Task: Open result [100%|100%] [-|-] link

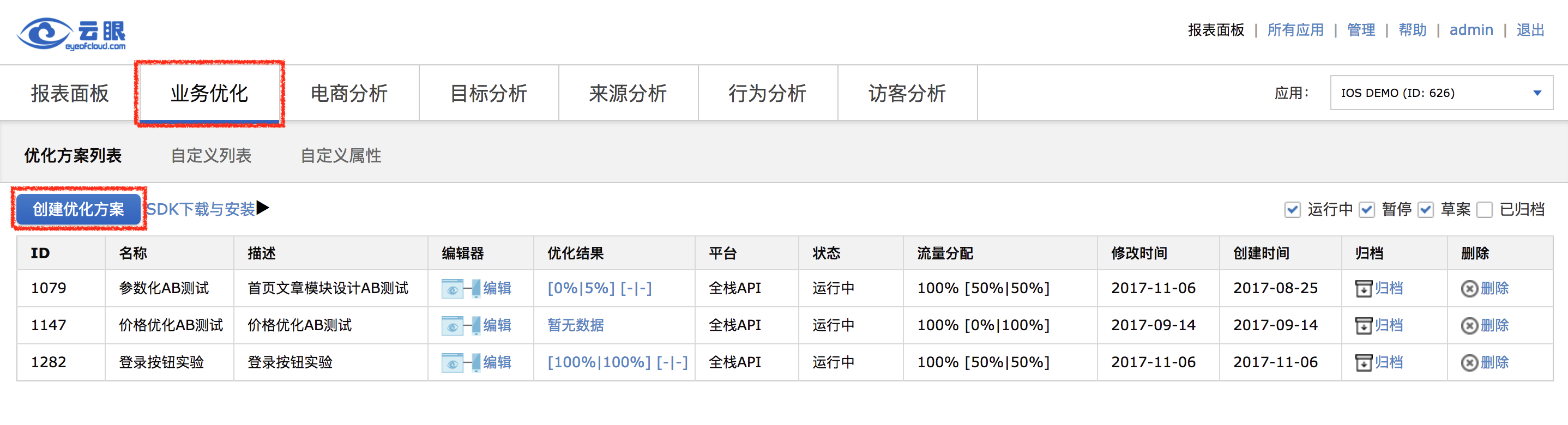Action: [617, 363]
